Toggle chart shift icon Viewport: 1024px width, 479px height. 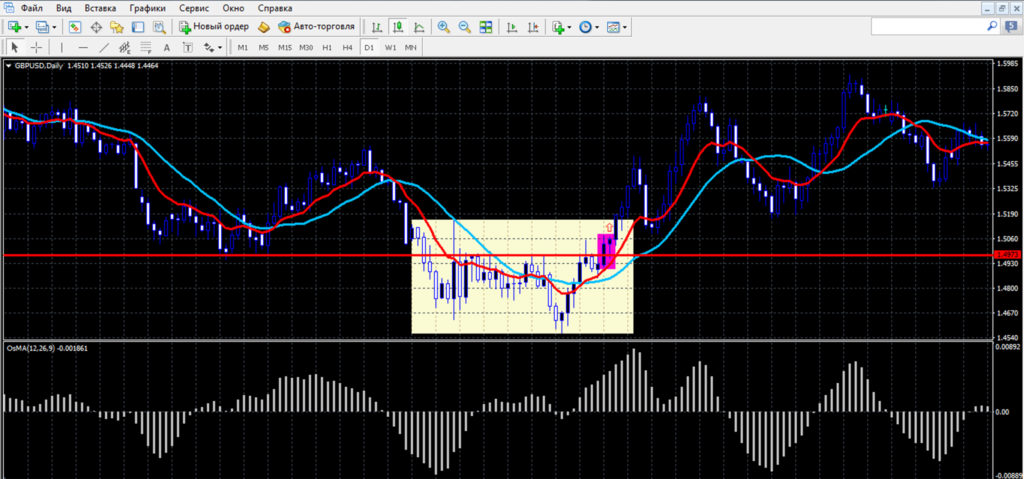tap(534, 27)
